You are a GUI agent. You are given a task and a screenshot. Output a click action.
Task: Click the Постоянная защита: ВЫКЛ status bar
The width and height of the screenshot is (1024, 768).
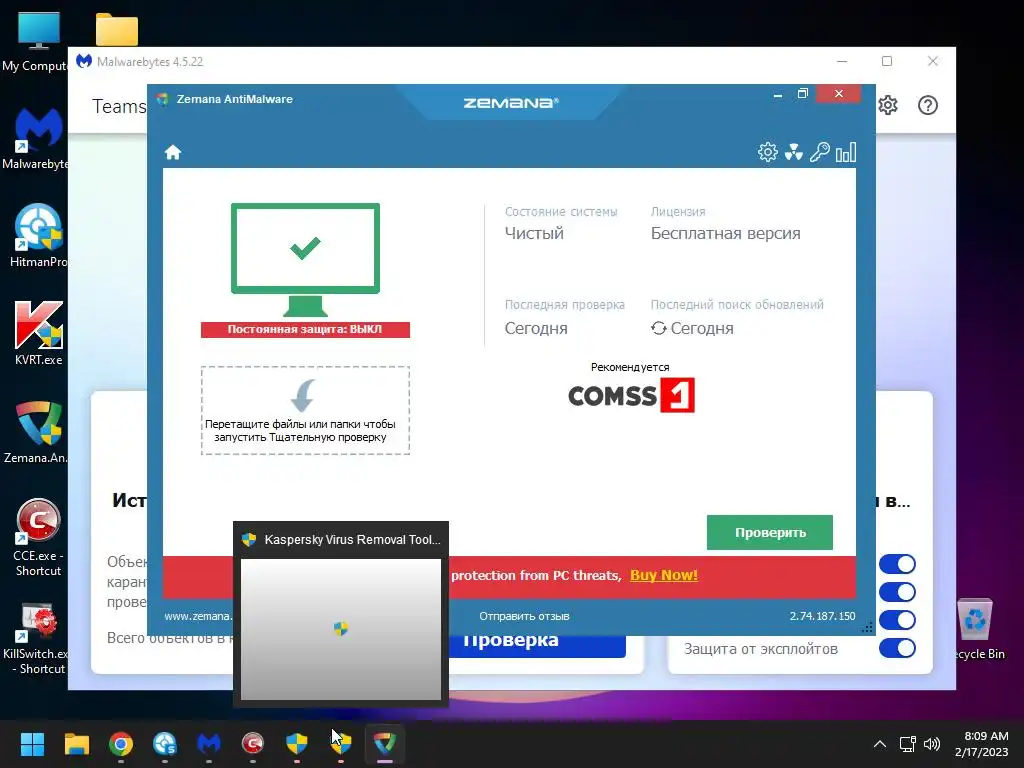[x=305, y=329]
